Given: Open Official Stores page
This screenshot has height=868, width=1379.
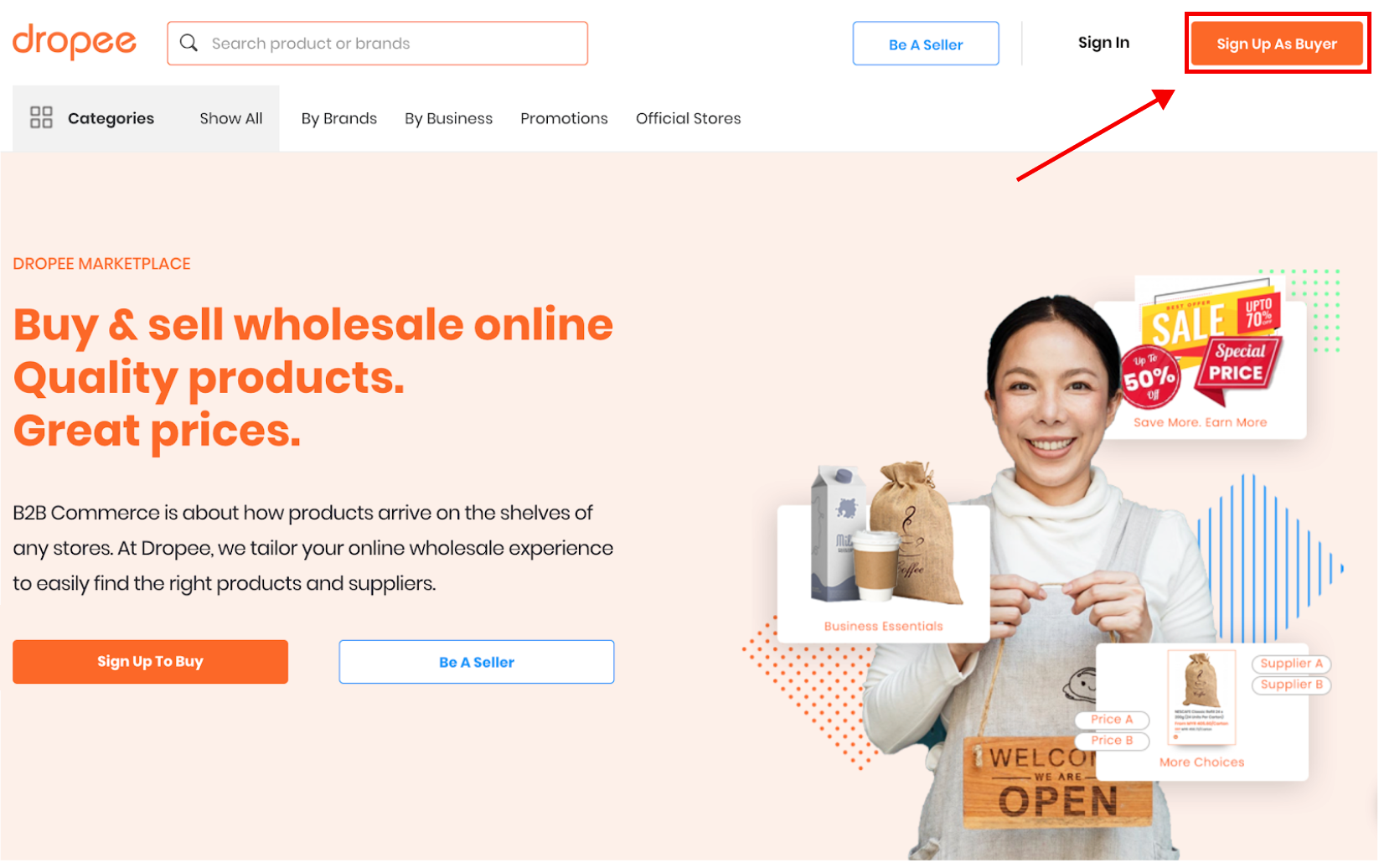Looking at the screenshot, I should click(689, 118).
